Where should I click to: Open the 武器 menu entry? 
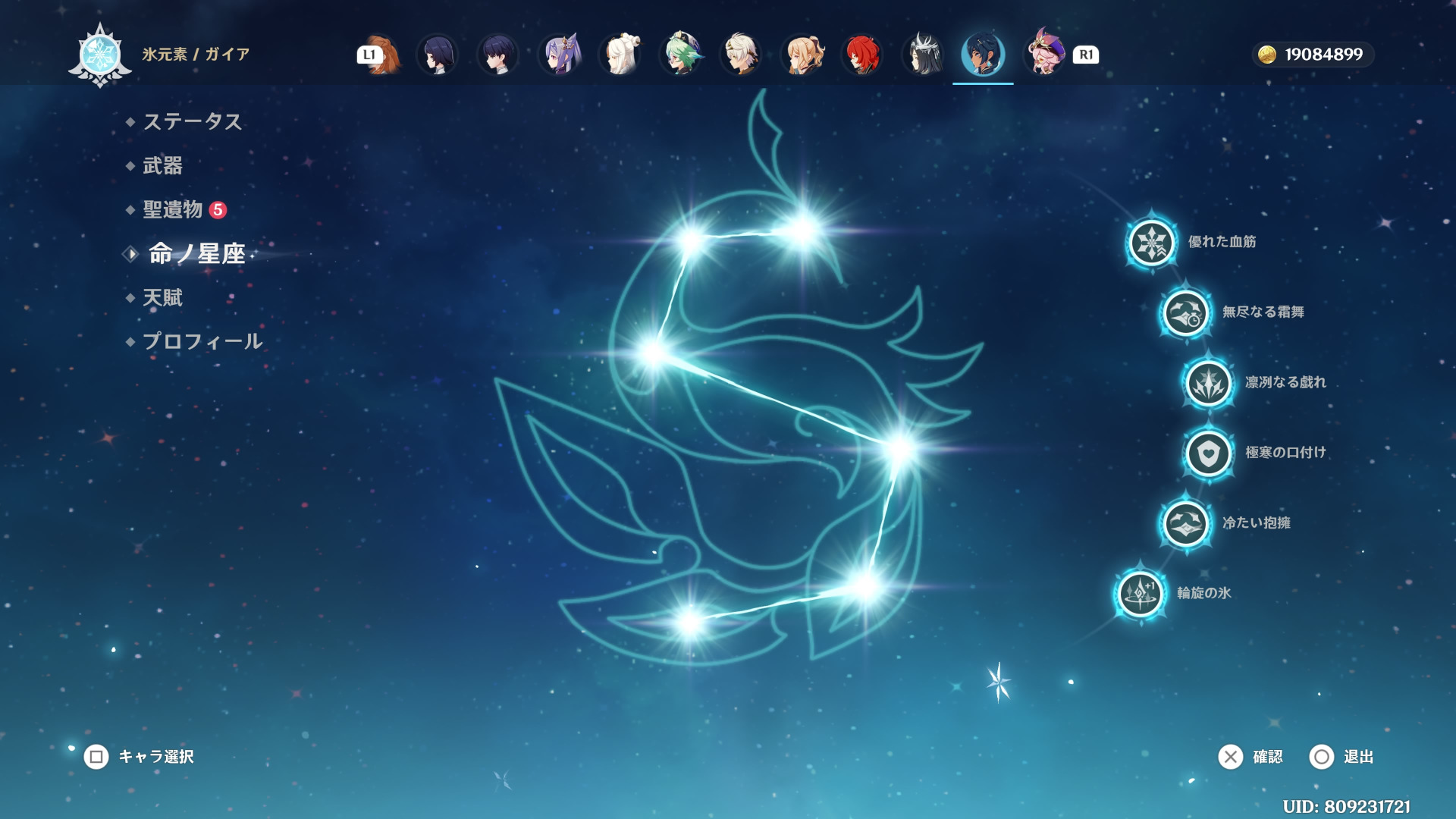(x=163, y=165)
